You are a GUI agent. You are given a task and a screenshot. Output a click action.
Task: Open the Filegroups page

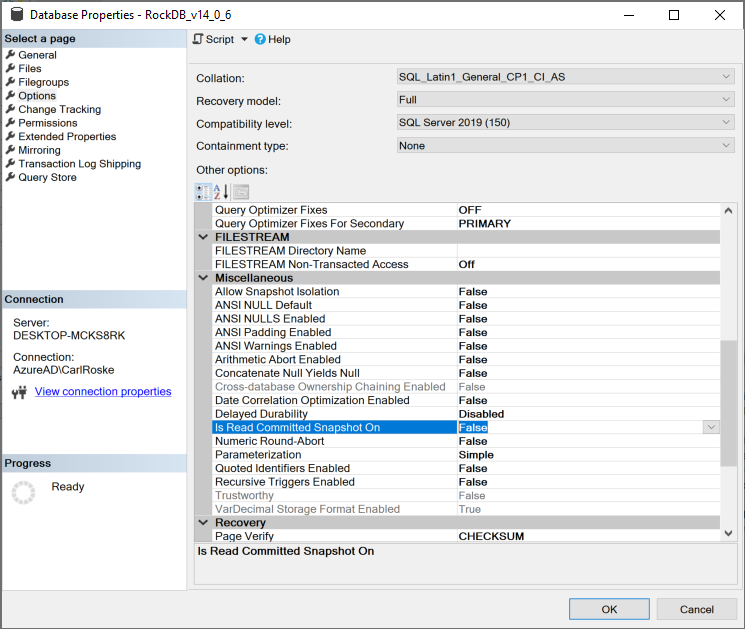[43, 82]
